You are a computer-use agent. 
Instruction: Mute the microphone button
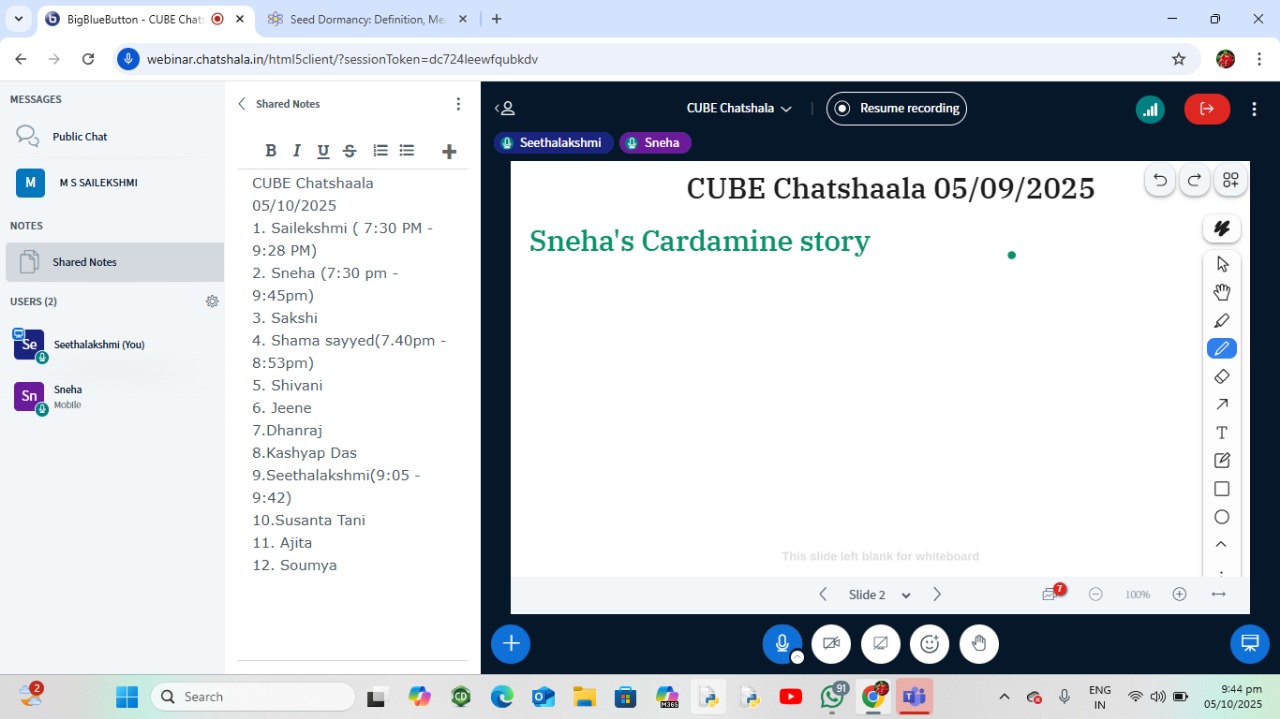[x=782, y=644]
